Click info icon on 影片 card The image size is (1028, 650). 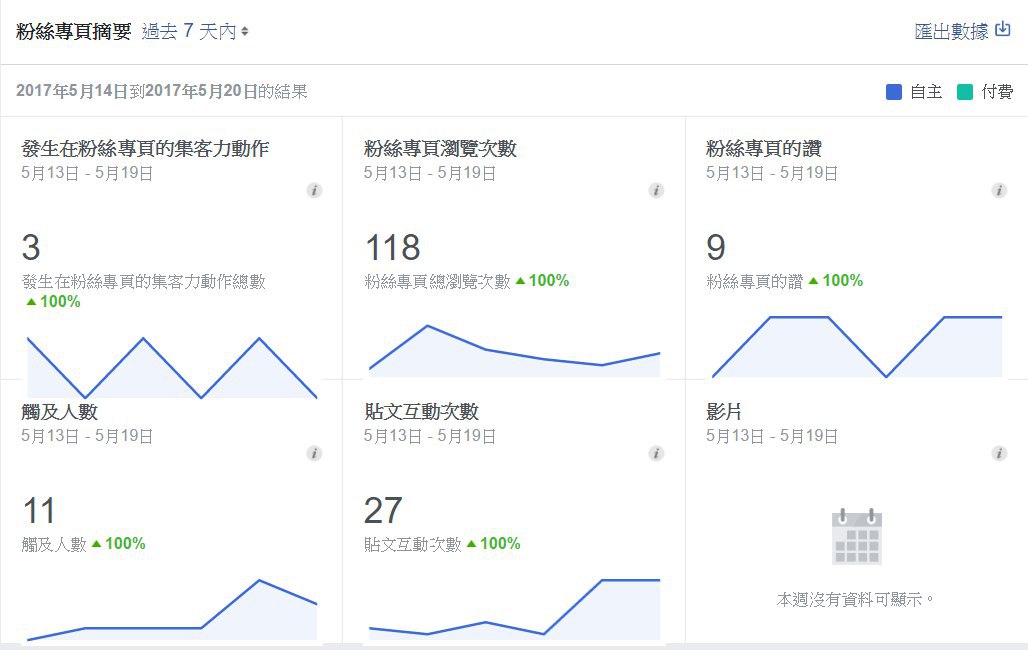tap(998, 453)
